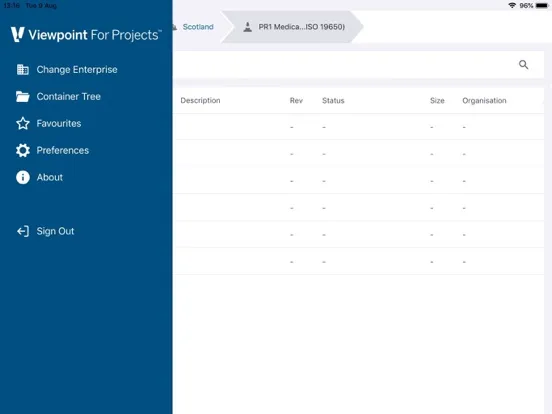552x414 pixels.
Task: Select the Favourites star icon
Action: click(23, 124)
